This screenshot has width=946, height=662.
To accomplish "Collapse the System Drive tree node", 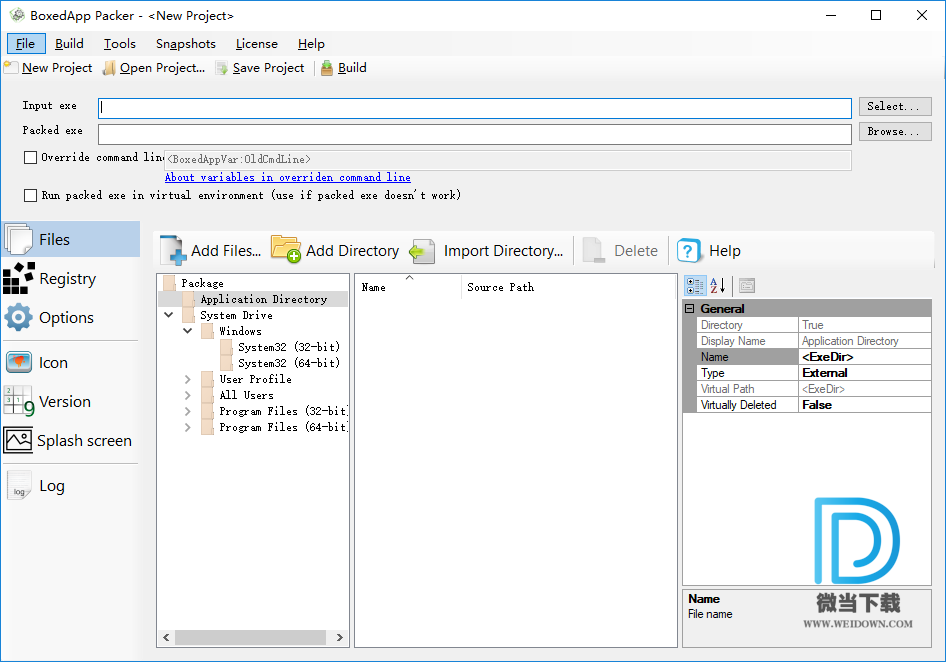I will (169, 315).
